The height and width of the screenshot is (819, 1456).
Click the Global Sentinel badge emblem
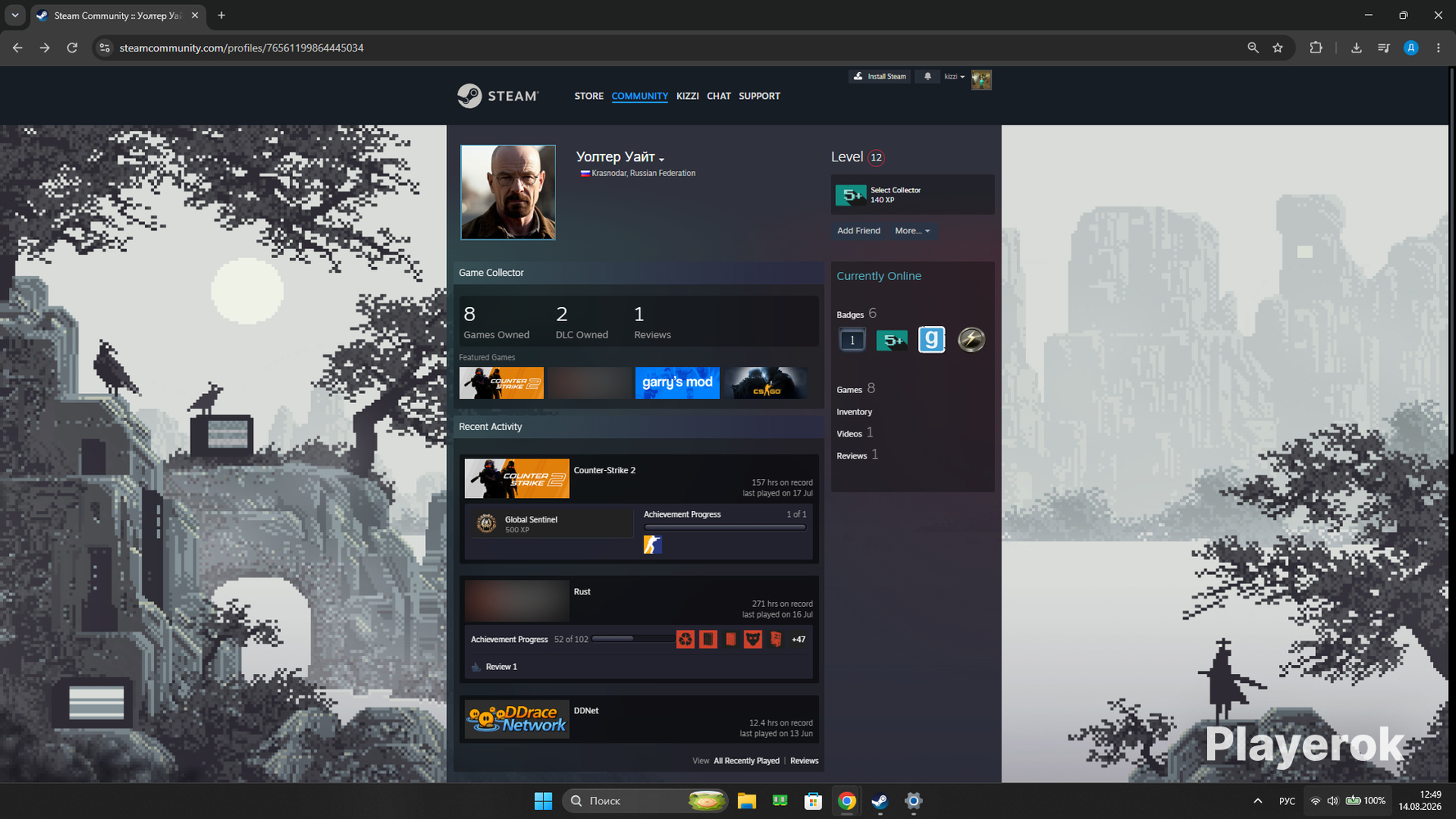click(x=486, y=523)
